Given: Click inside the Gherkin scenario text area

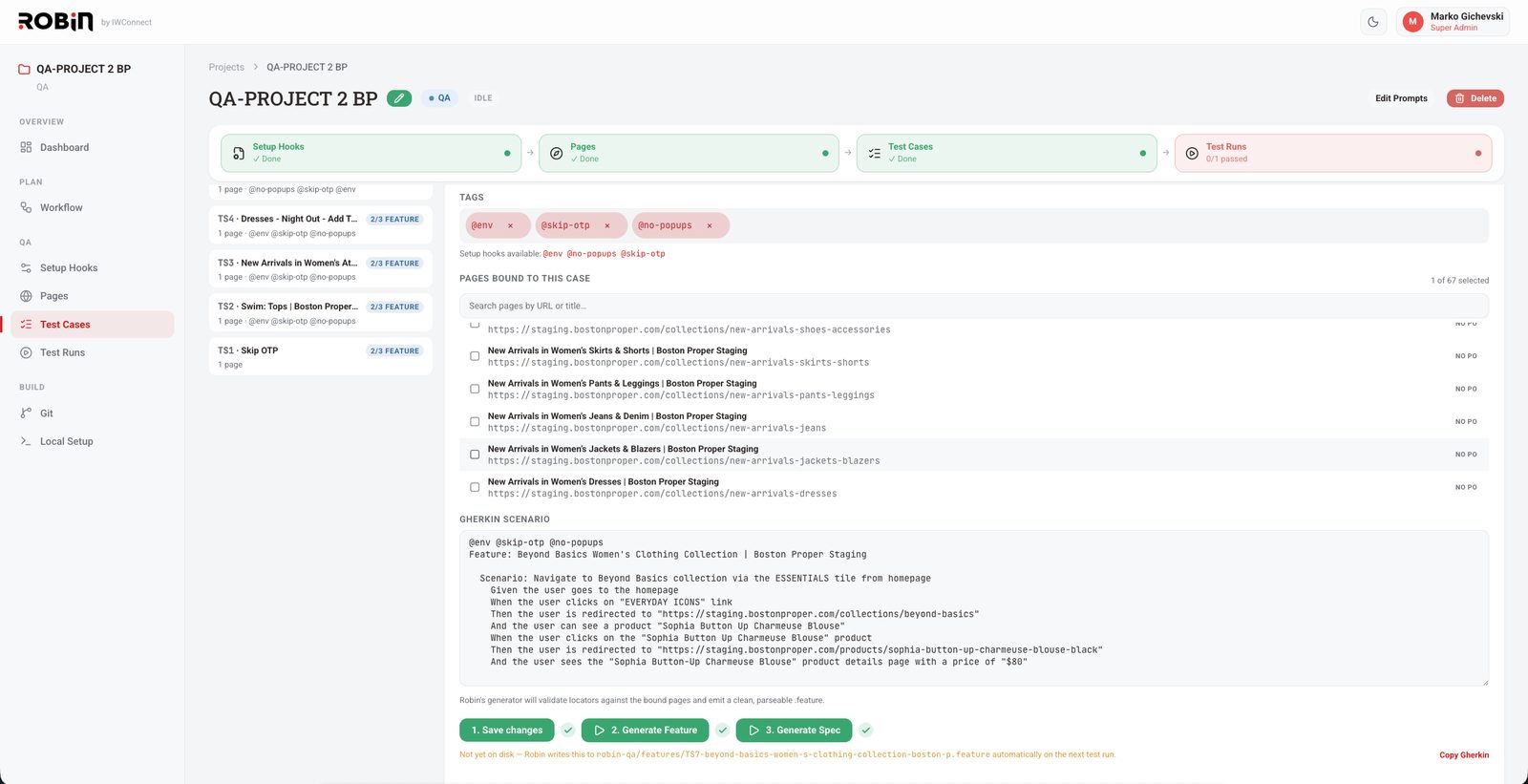Looking at the screenshot, I should click(974, 608).
